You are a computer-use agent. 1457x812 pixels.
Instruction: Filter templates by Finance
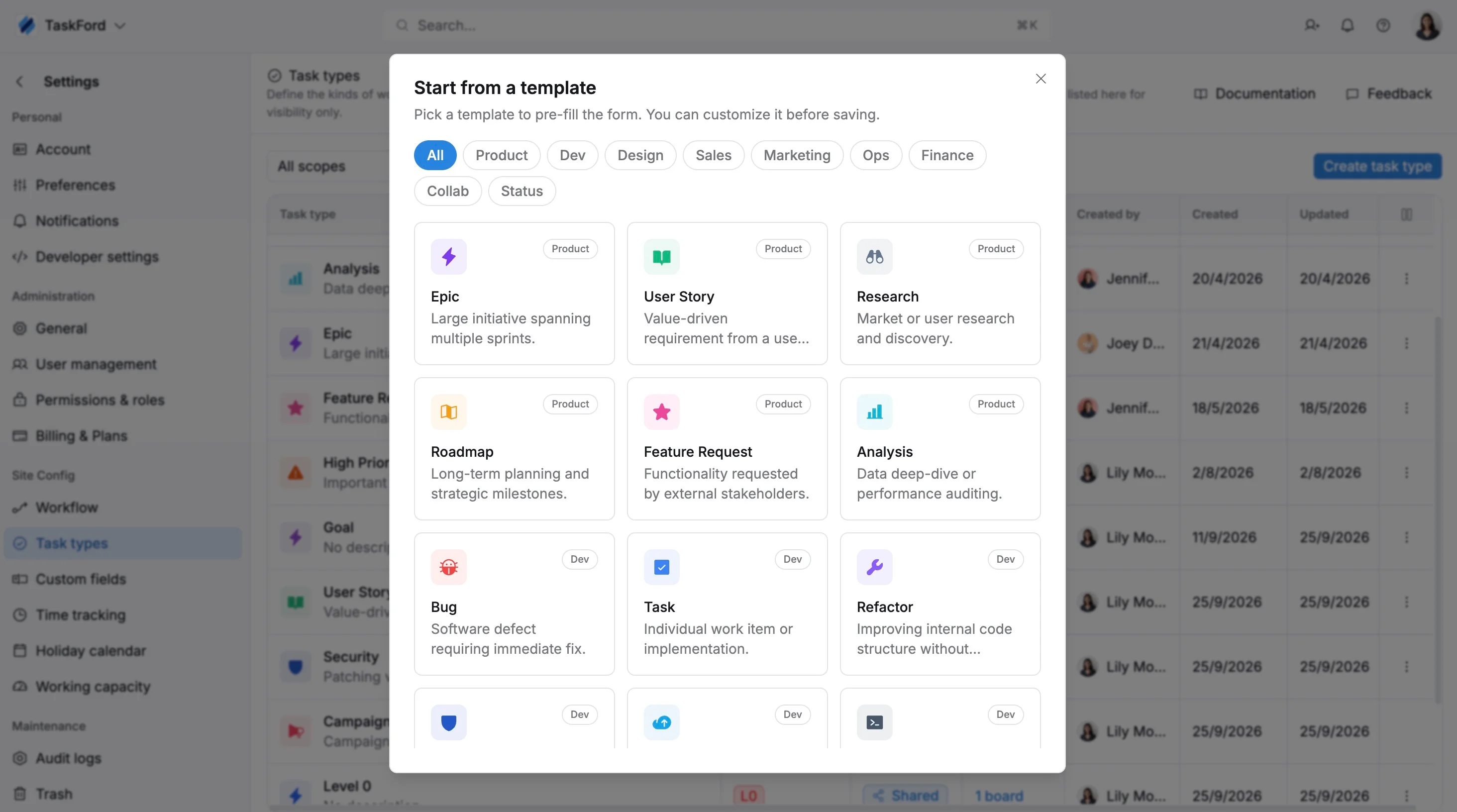pos(947,156)
